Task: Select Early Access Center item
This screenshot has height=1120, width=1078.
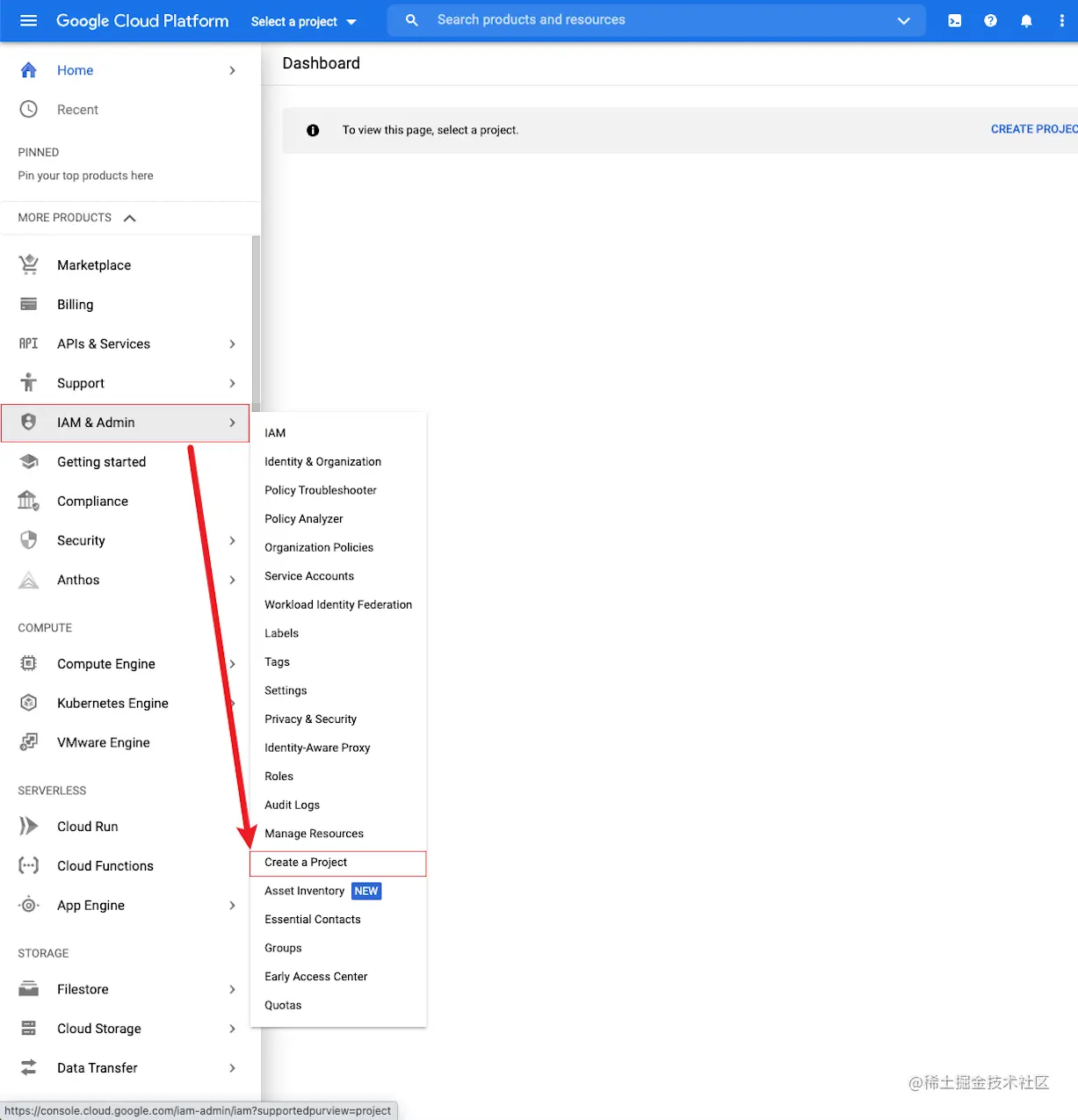Action: click(338, 977)
